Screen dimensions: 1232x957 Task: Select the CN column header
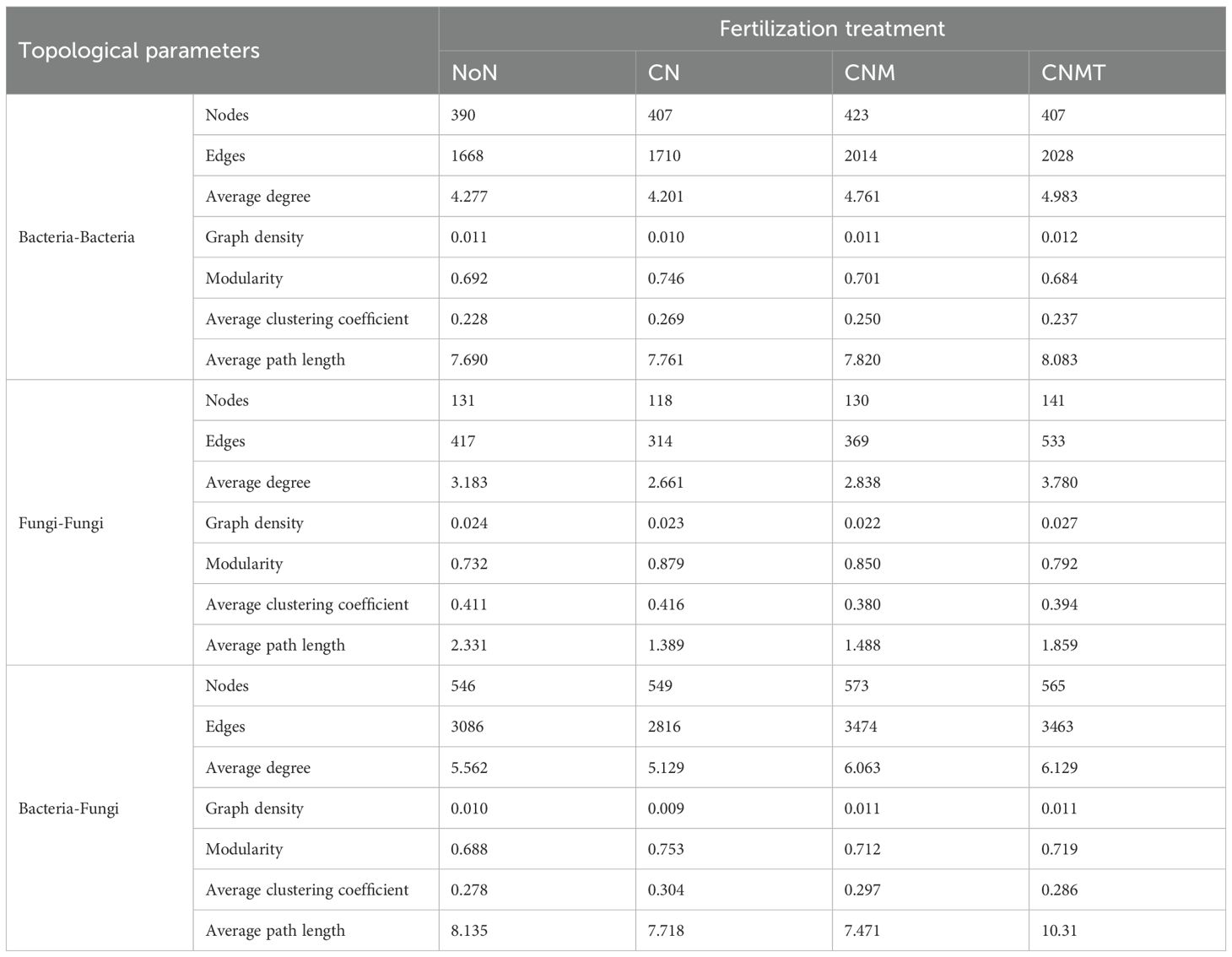click(x=663, y=73)
